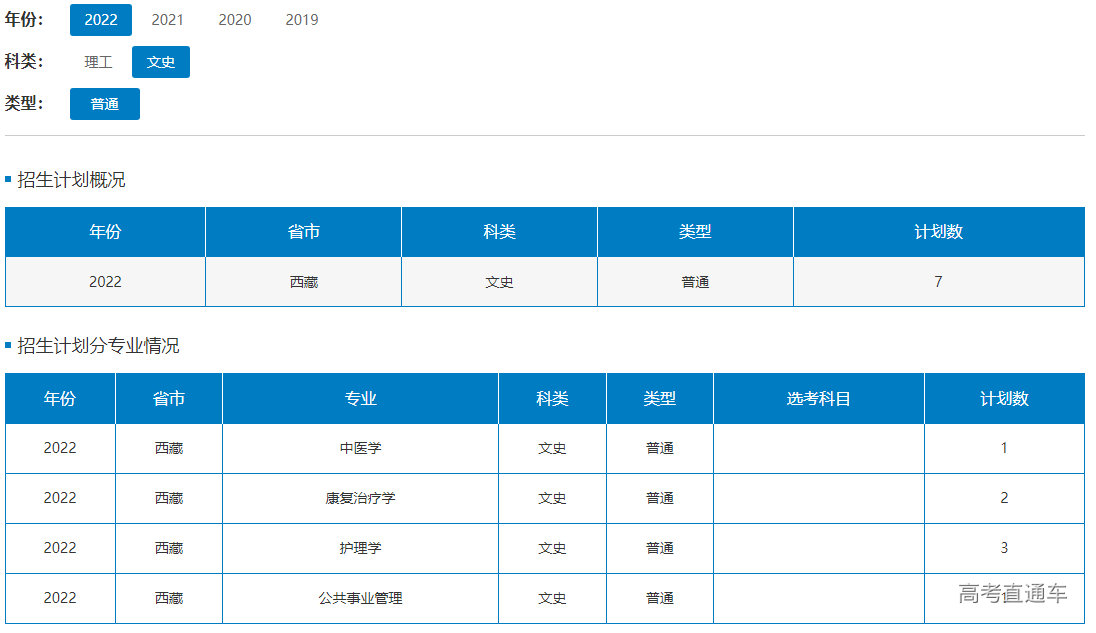Choose year 2019 filter
Image resolution: width=1096 pixels, height=633 pixels.
(x=301, y=20)
